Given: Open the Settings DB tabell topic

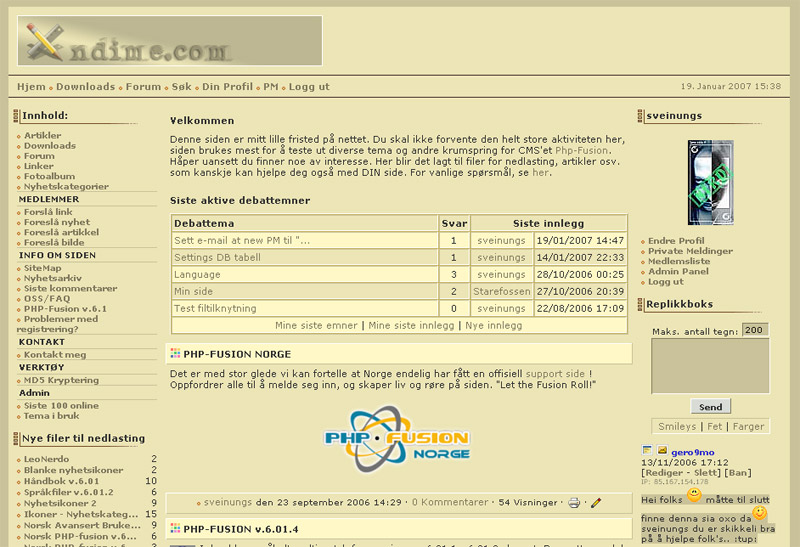Looking at the screenshot, I should click(217, 257).
